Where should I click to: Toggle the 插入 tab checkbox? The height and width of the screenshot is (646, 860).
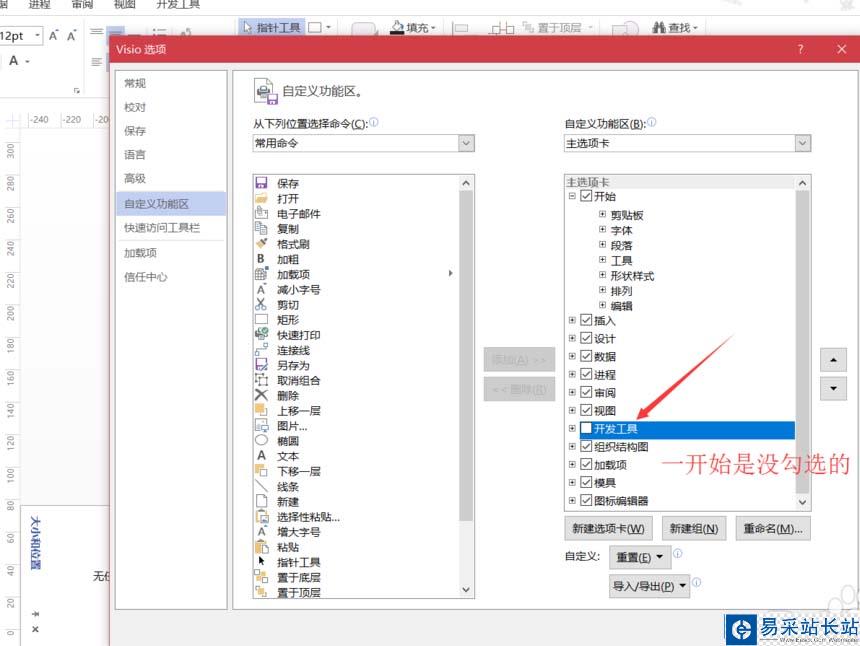pos(586,320)
